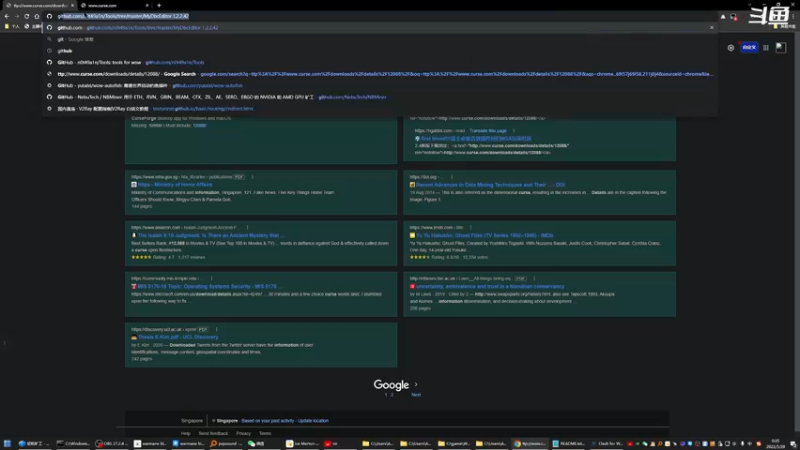This screenshot has width=800, height=450.
Task: Click the browser forward arrow
Action: tap(16, 16)
